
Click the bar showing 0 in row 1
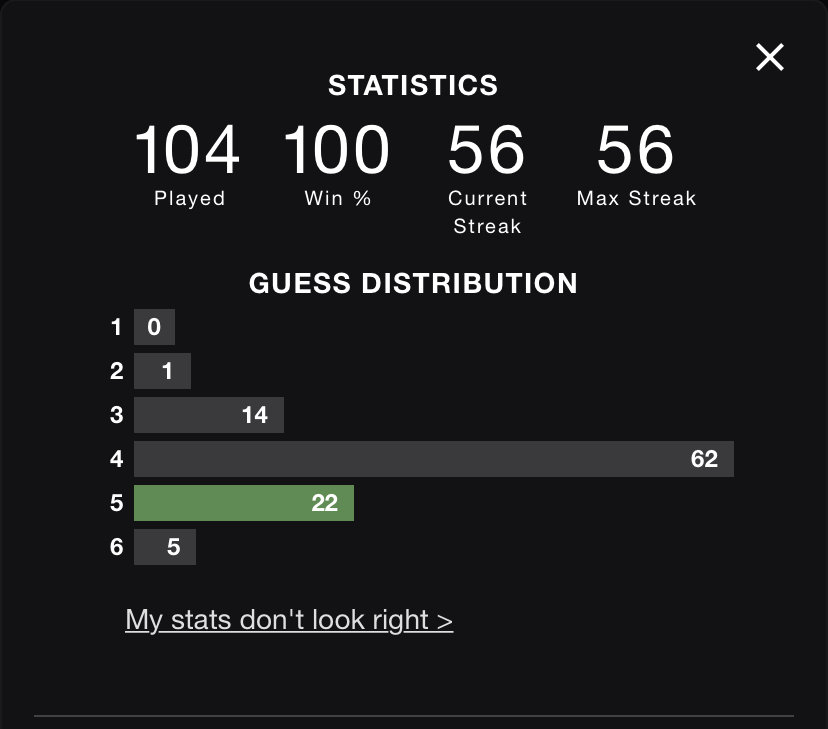pyautogui.click(x=154, y=327)
